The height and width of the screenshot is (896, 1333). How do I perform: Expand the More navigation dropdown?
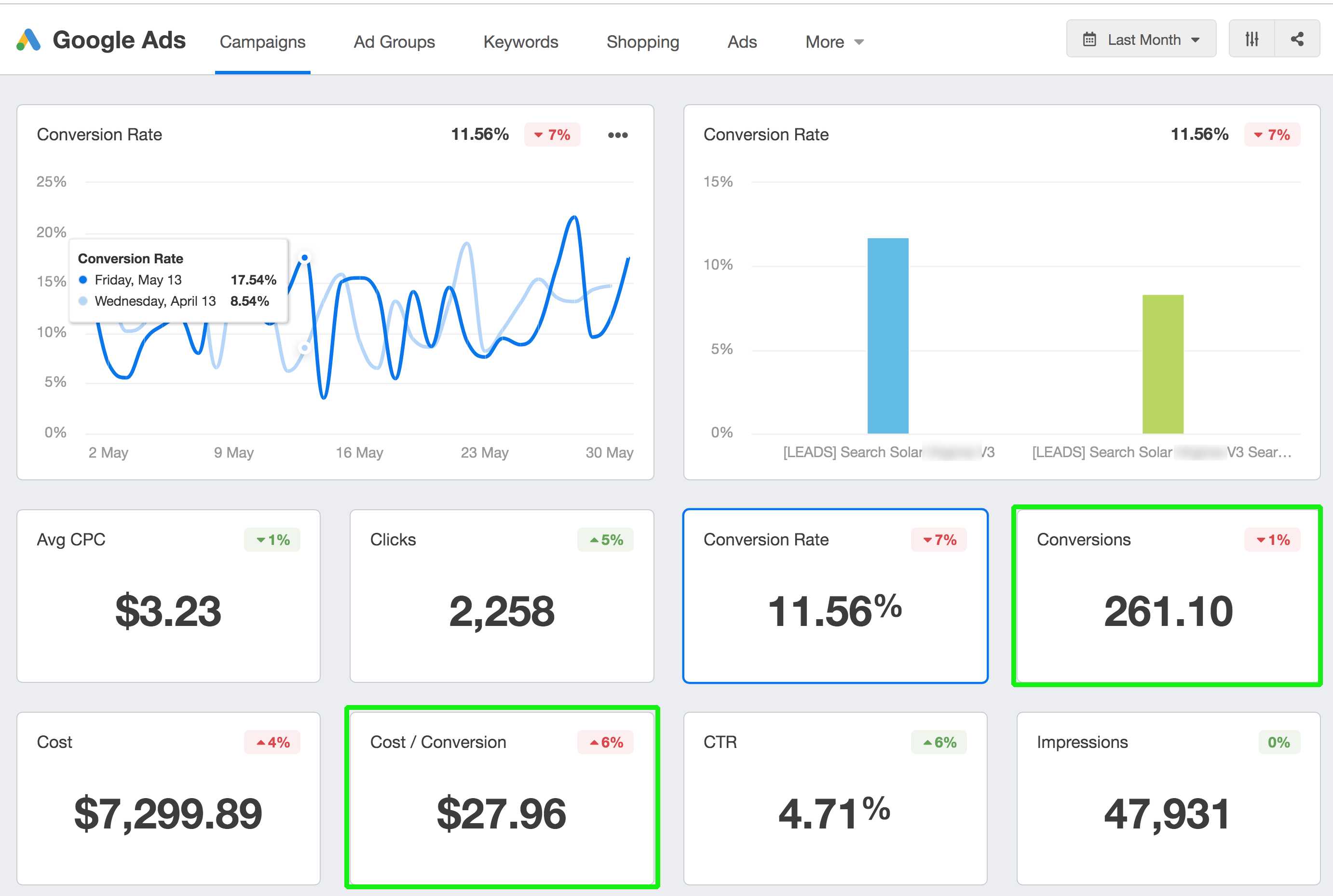click(834, 42)
